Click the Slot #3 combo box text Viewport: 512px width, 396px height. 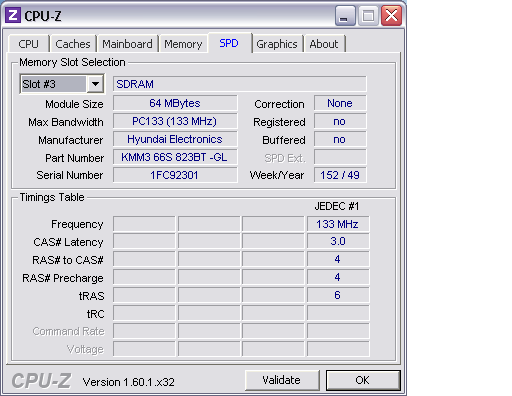[x=53, y=84]
